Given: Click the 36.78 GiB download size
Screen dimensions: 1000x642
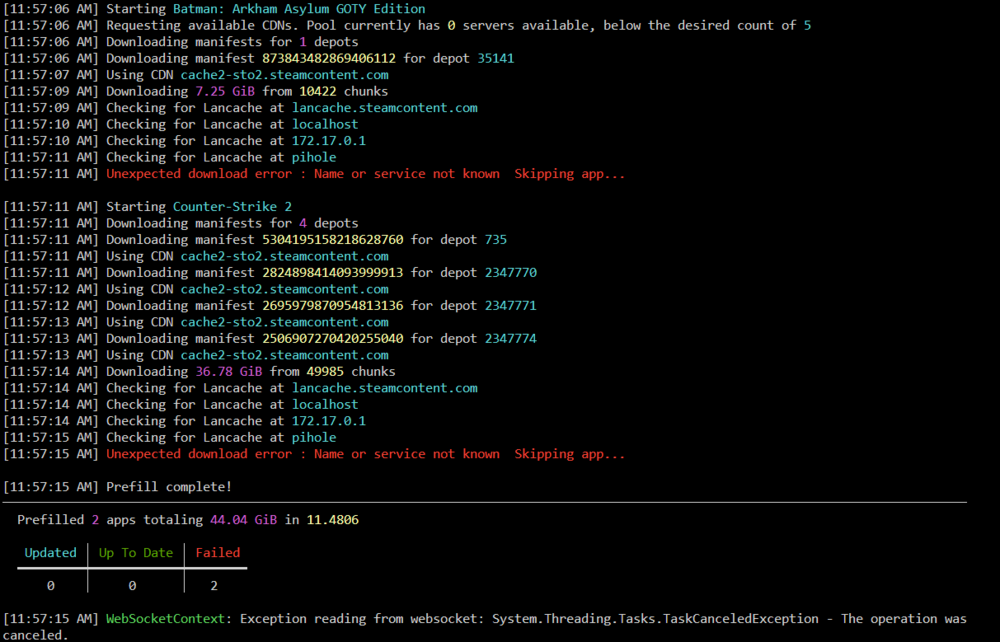Looking at the screenshot, I should (x=229, y=372).
